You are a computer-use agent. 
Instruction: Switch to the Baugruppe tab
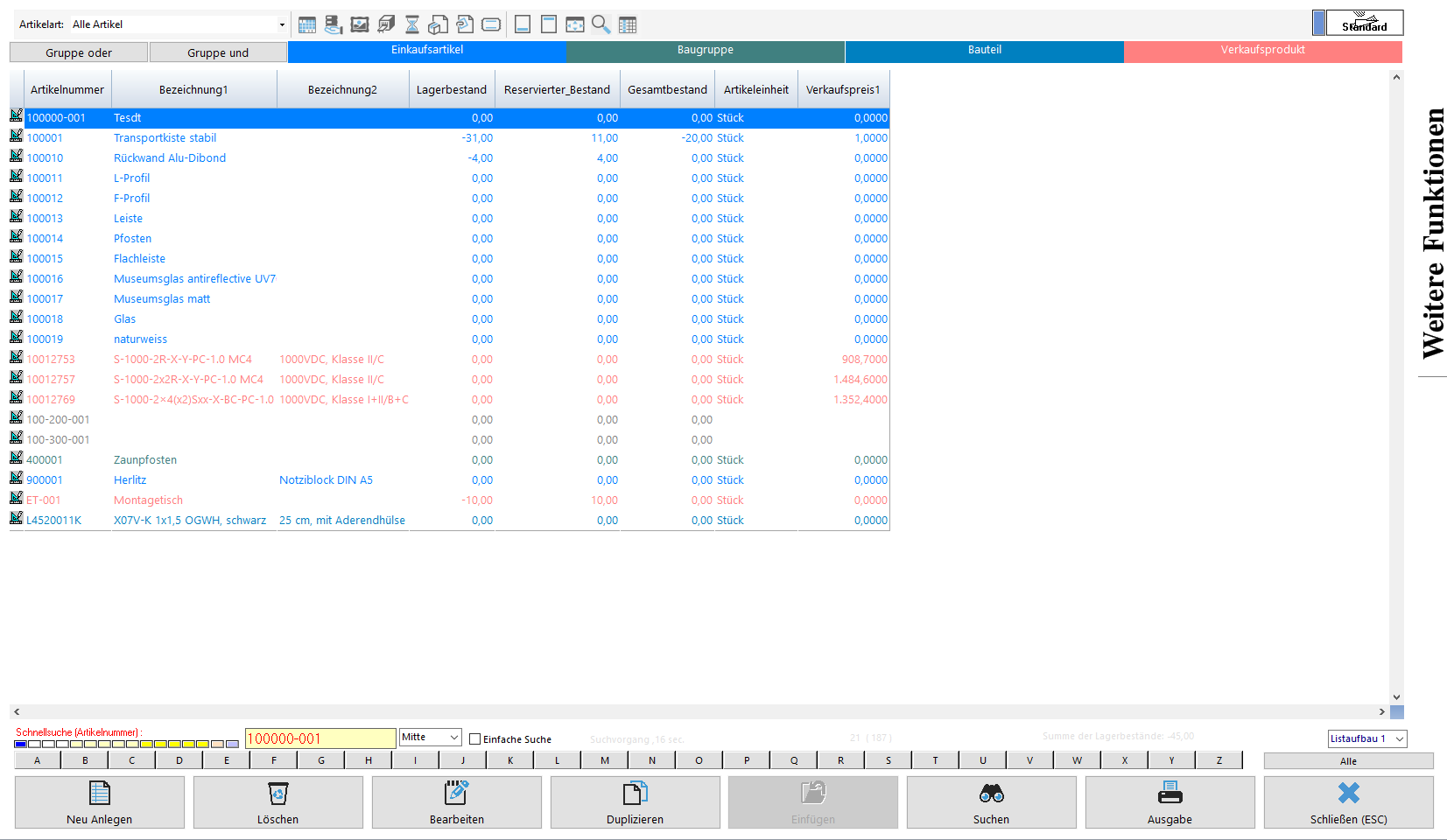point(706,51)
